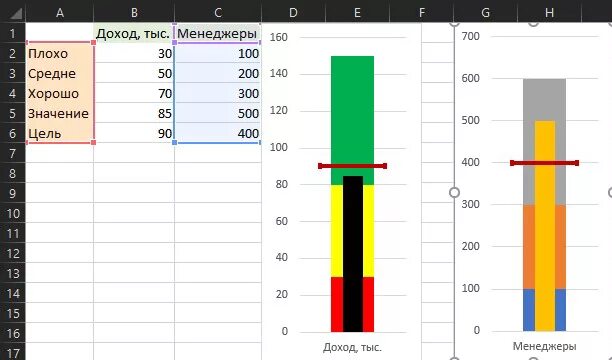Select column B header

tap(134, 13)
